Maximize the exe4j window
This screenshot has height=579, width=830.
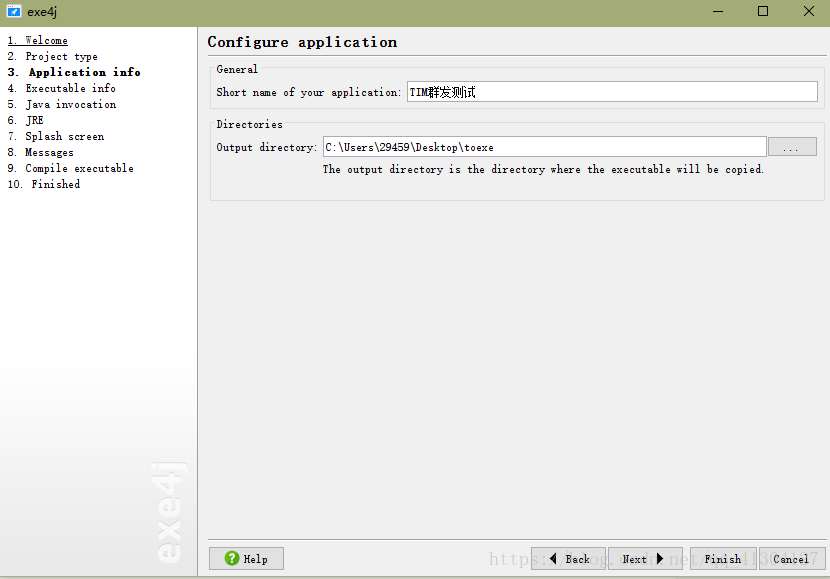(763, 11)
